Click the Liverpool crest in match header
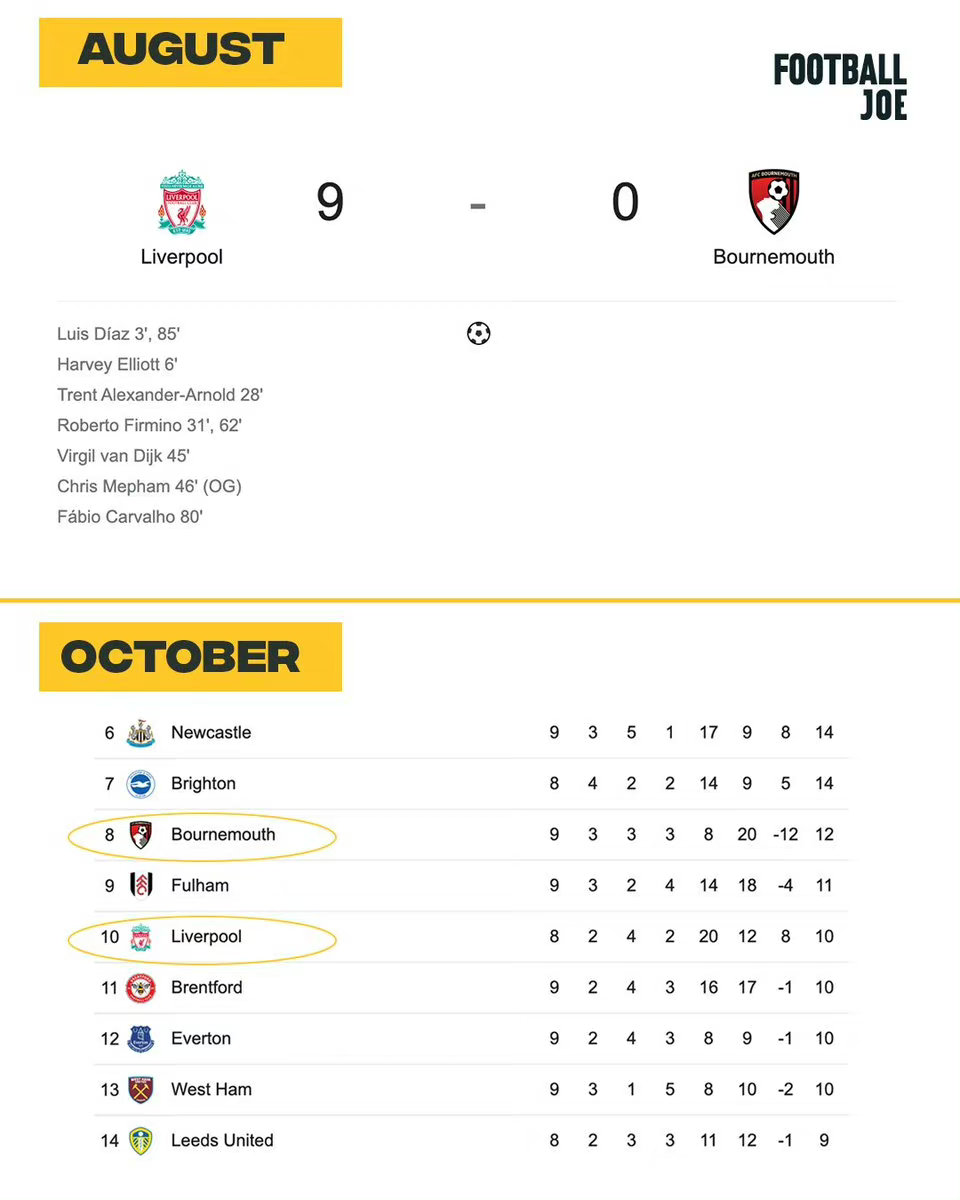The width and height of the screenshot is (960, 1200). click(181, 202)
